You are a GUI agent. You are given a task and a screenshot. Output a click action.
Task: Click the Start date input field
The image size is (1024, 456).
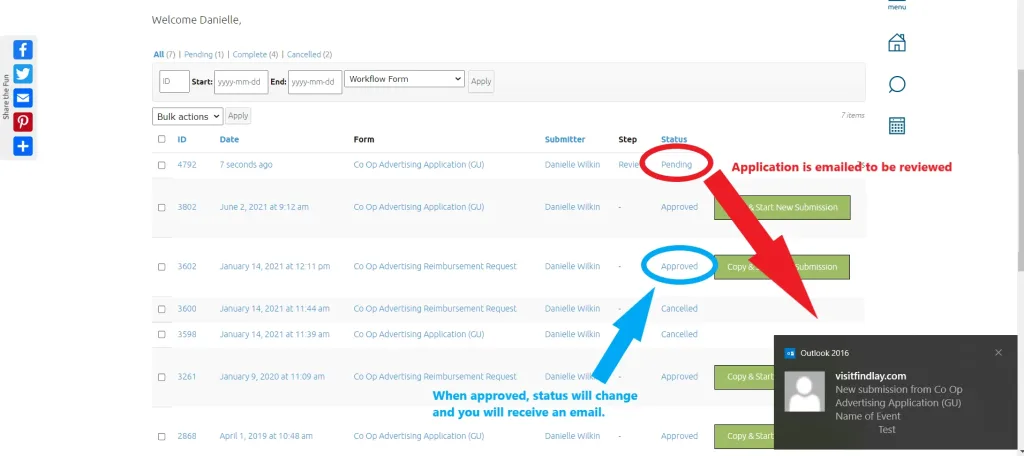[x=241, y=81]
